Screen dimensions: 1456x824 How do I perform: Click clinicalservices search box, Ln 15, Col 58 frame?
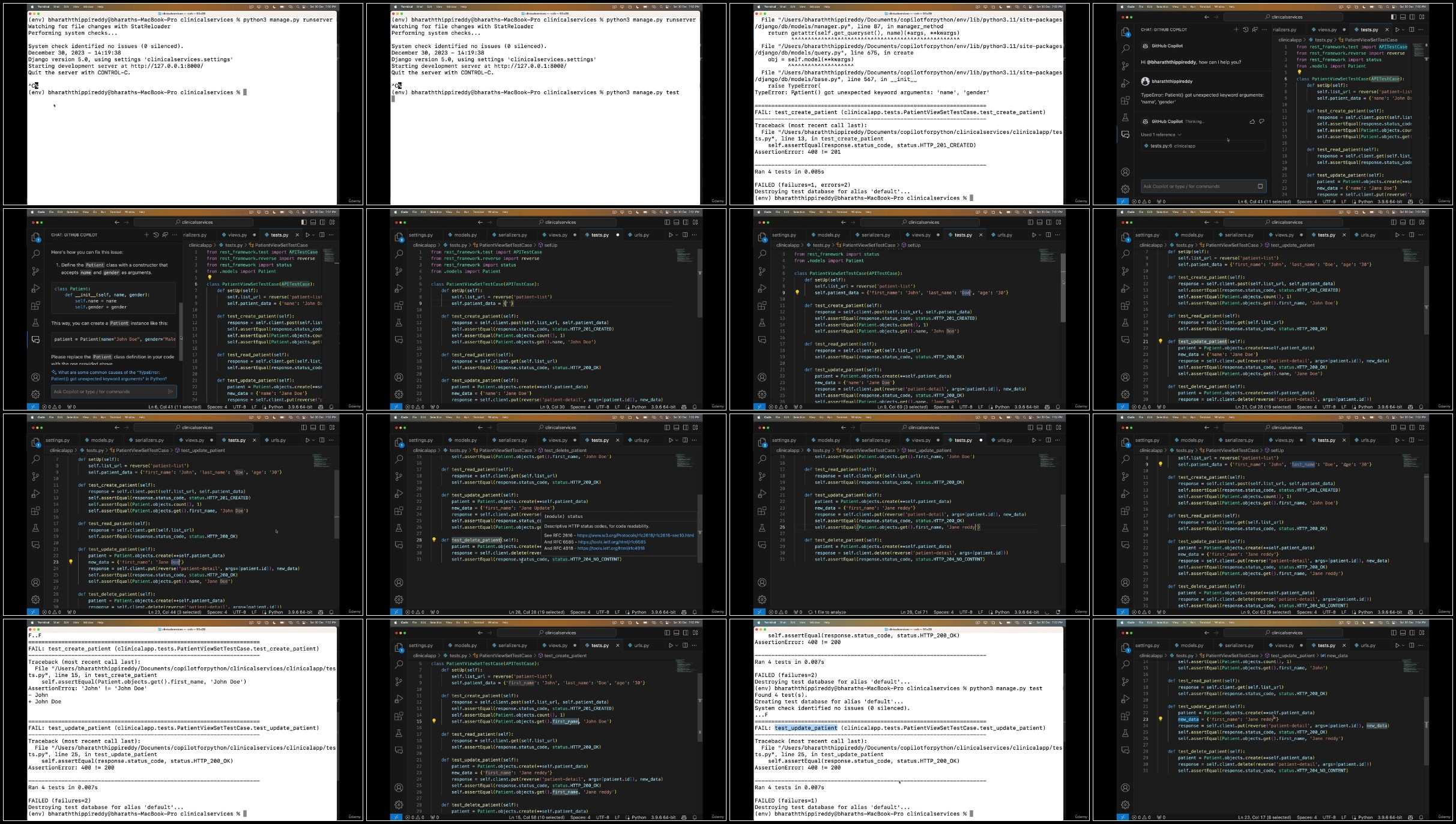coord(558,633)
